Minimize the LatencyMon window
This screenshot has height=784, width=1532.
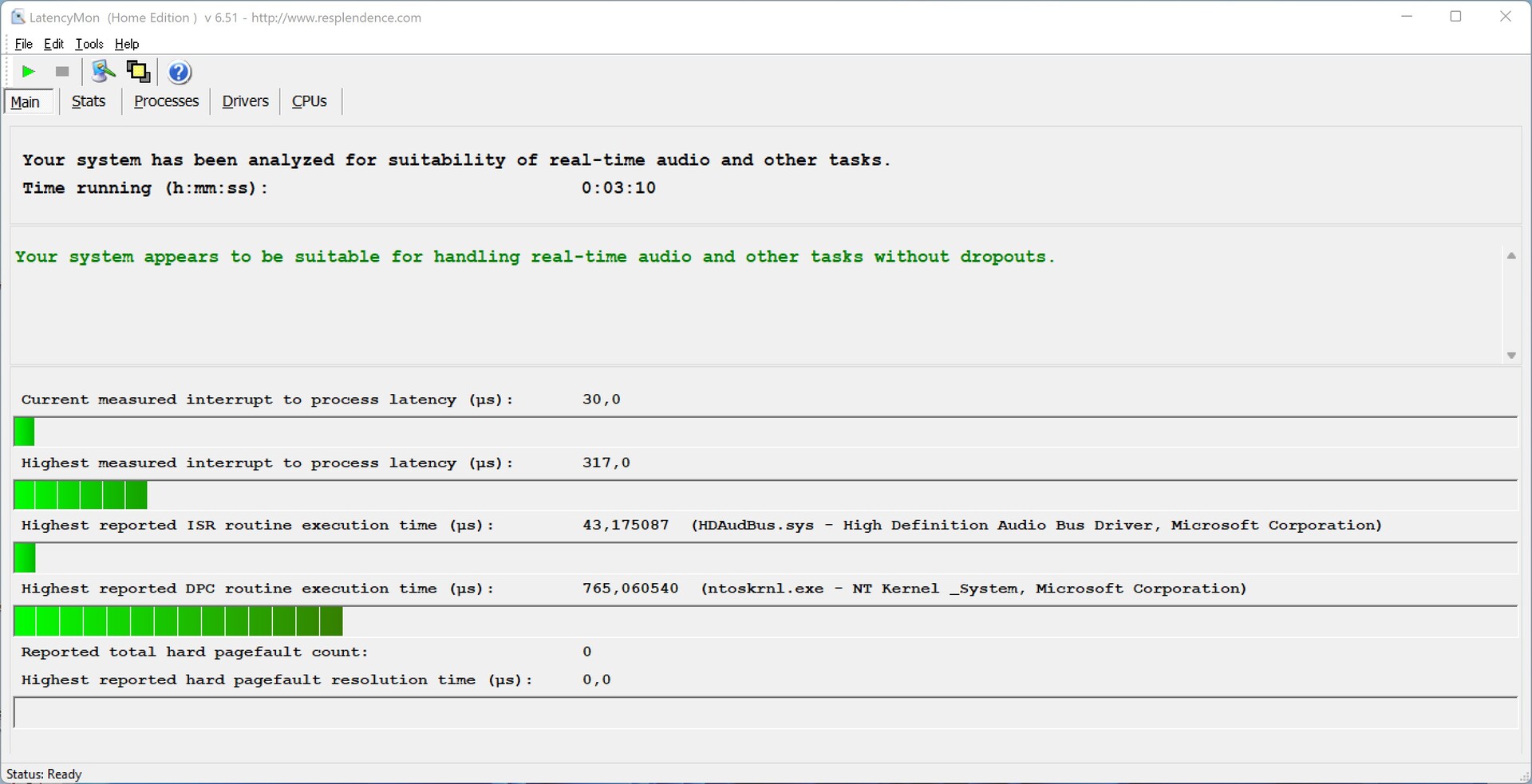coord(1408,17)
